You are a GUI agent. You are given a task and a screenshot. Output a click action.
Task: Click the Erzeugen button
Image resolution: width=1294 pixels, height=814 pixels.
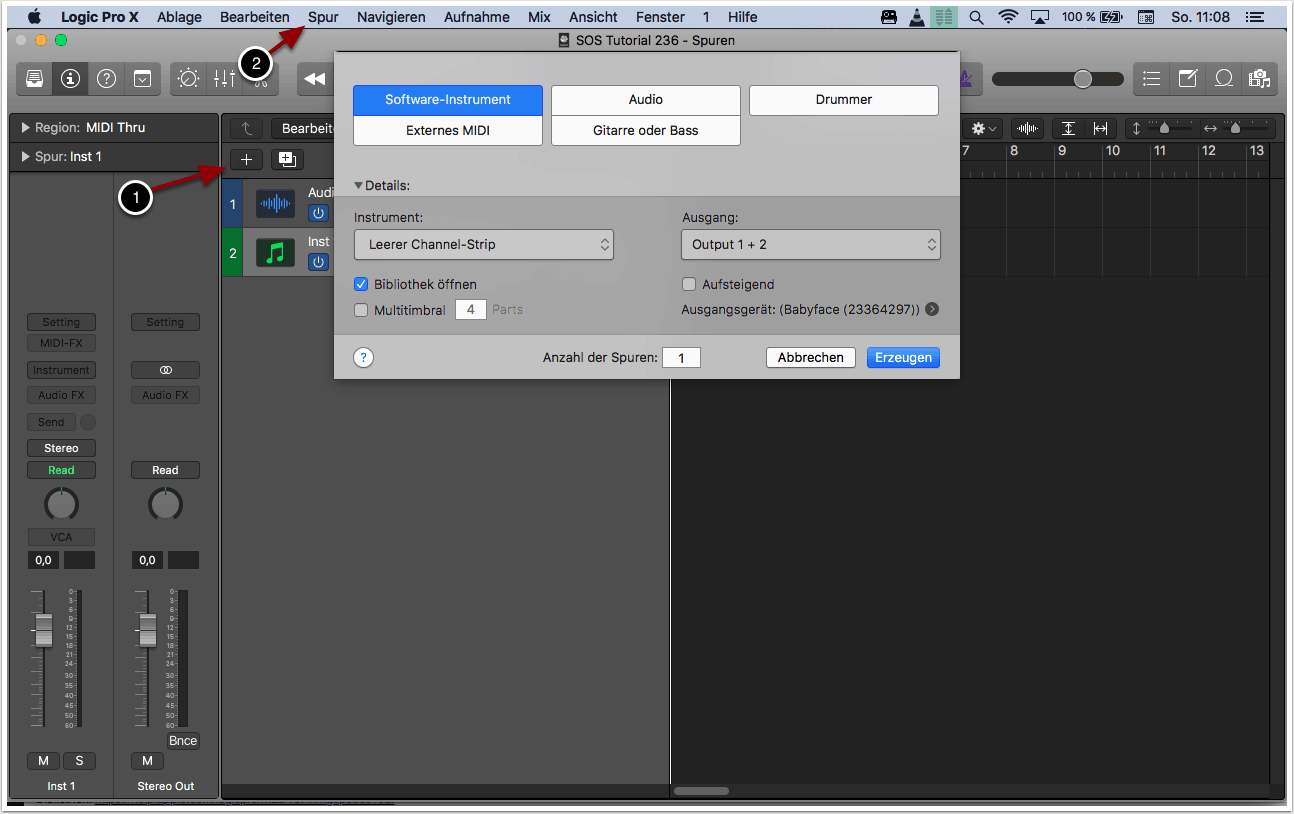[903, 357]
